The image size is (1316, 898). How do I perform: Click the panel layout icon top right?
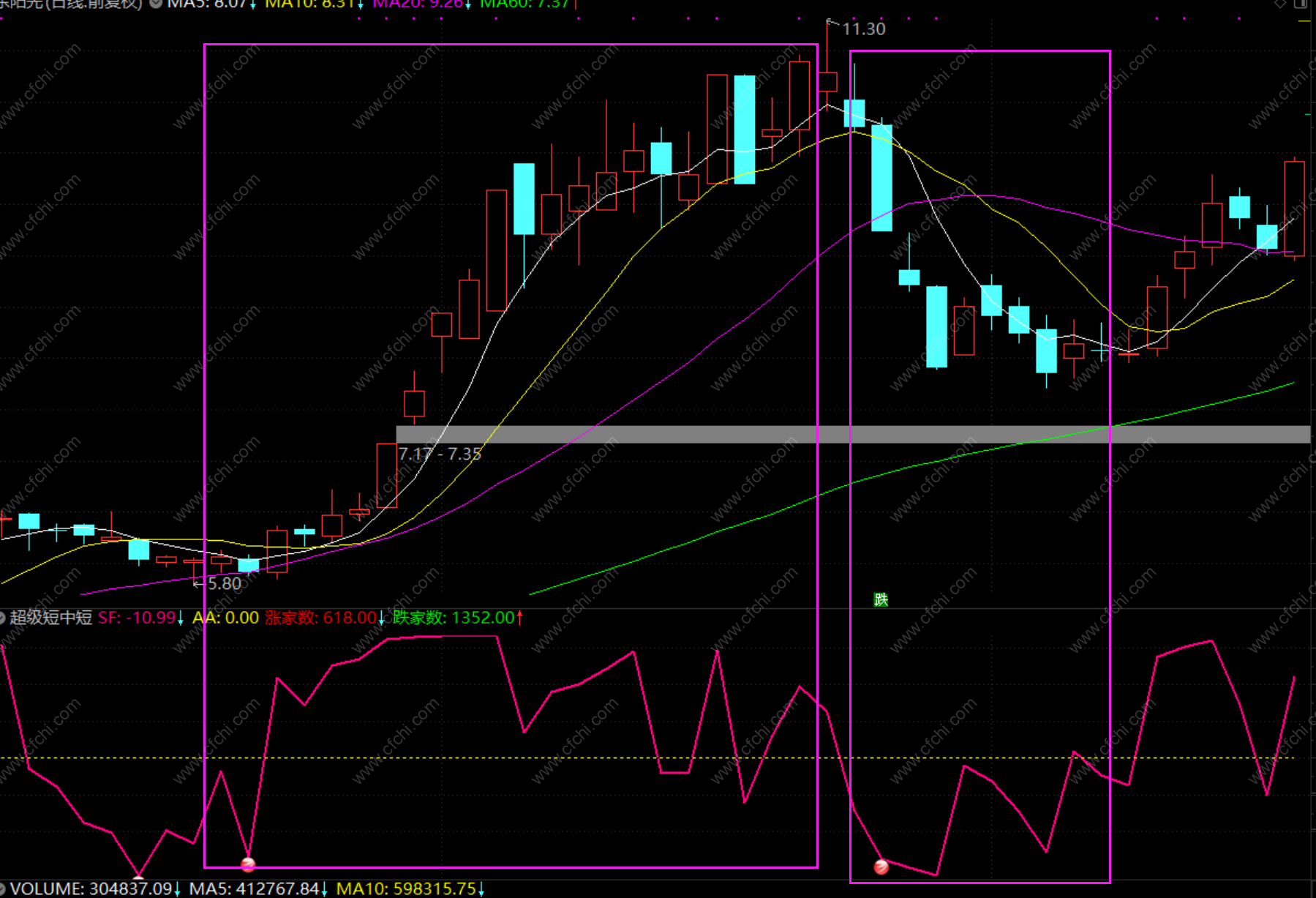[1301, 4]
